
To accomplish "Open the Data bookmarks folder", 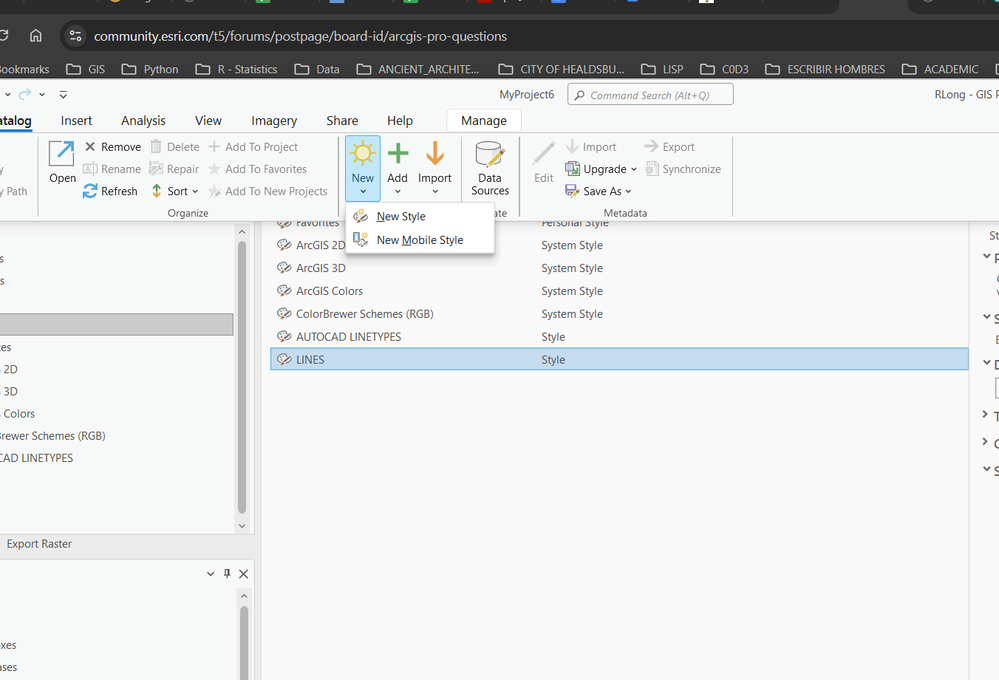I will [x=317, y=69].
